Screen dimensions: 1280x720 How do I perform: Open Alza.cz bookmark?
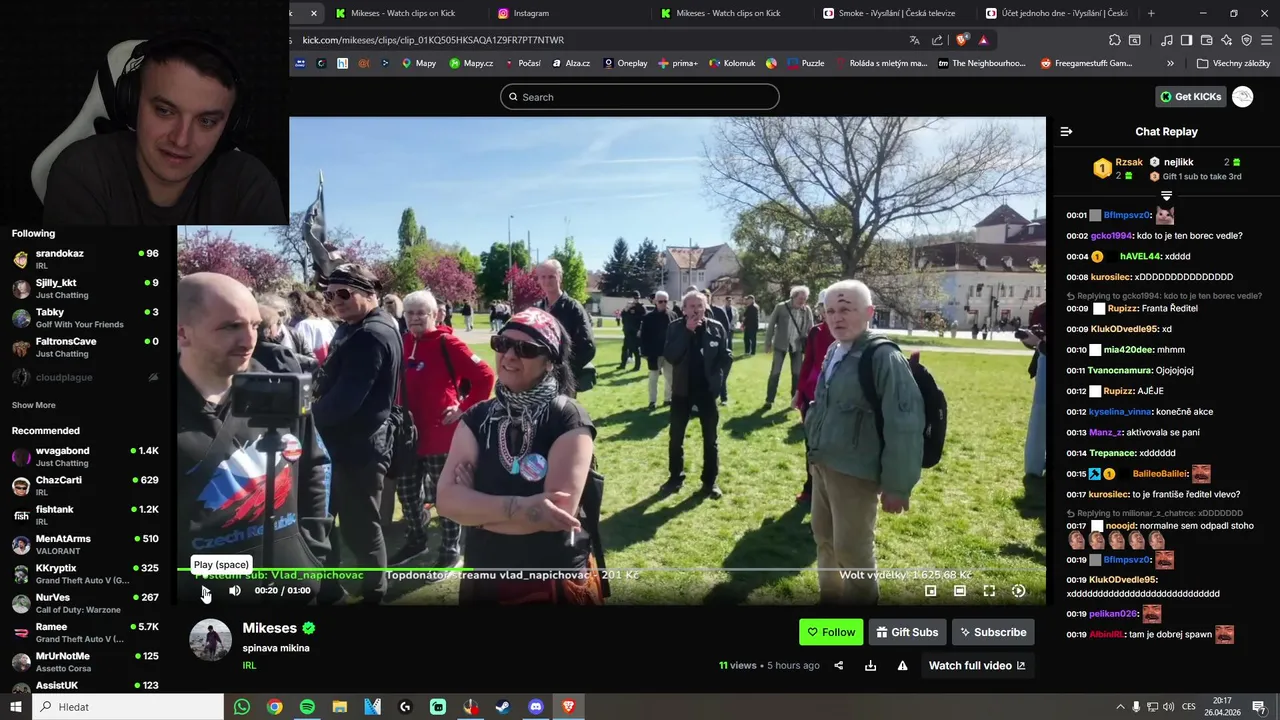click(x=571, y=63)
